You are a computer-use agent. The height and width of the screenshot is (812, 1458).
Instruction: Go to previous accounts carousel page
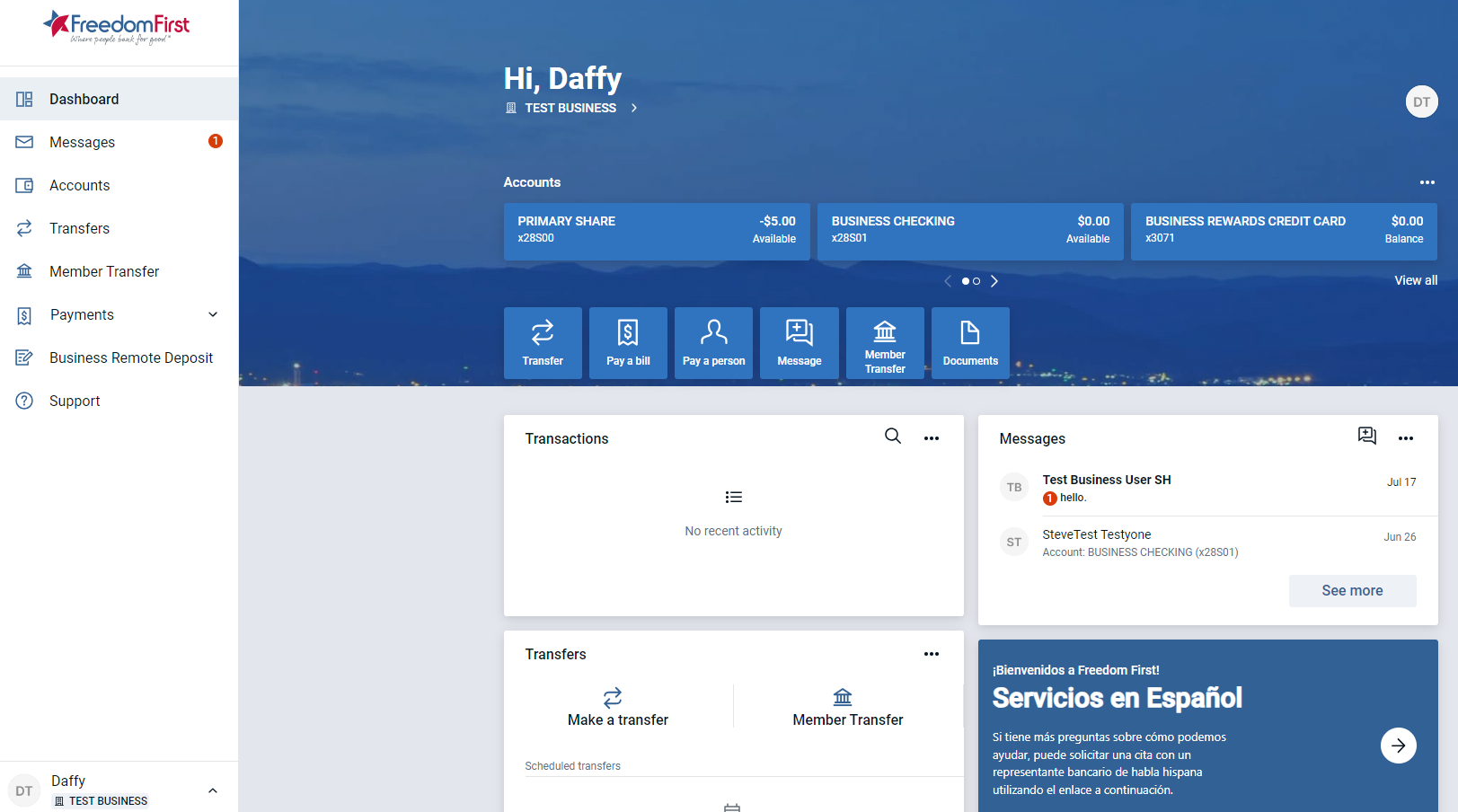[947, 281]
